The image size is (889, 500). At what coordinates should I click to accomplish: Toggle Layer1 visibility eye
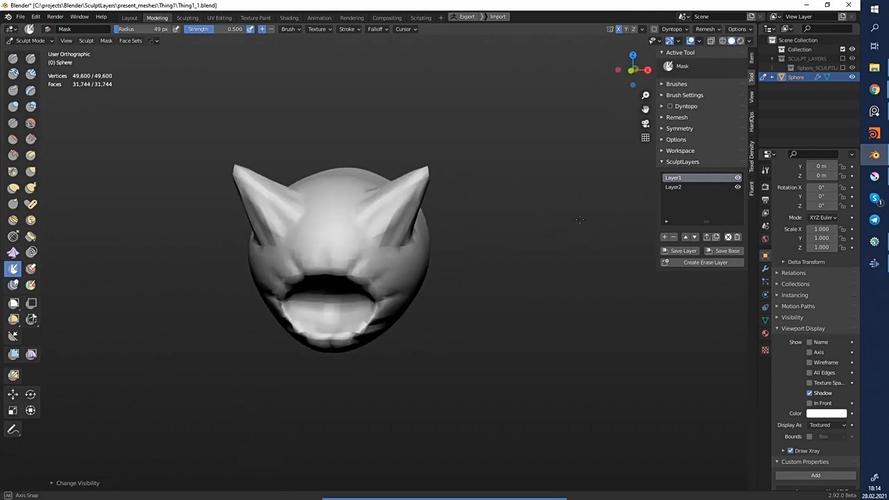pos(737,177)
